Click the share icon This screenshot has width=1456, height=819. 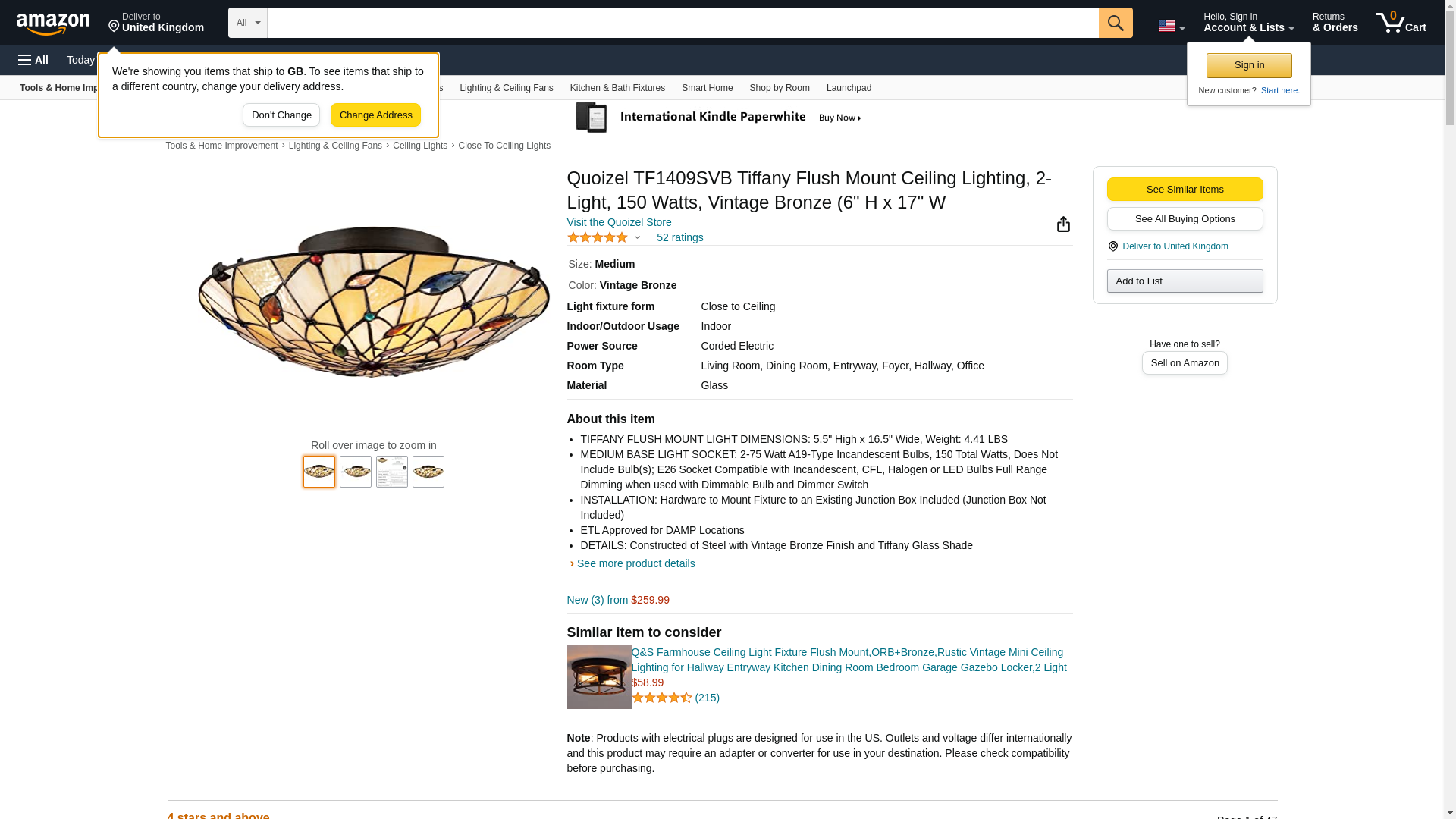(x=1063, y=224)
